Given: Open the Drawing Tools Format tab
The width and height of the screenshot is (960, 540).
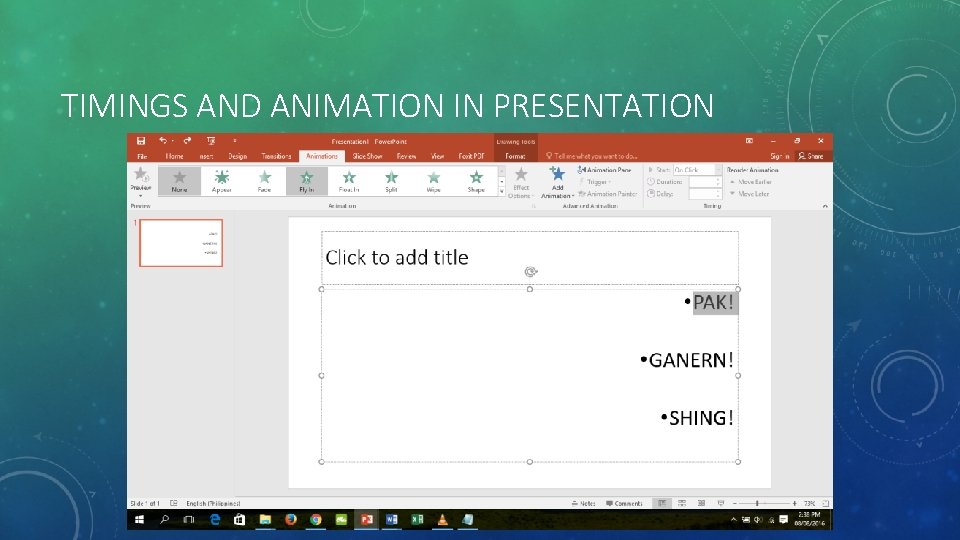Looking at the screenshot, I should click(x=516, y=157).
